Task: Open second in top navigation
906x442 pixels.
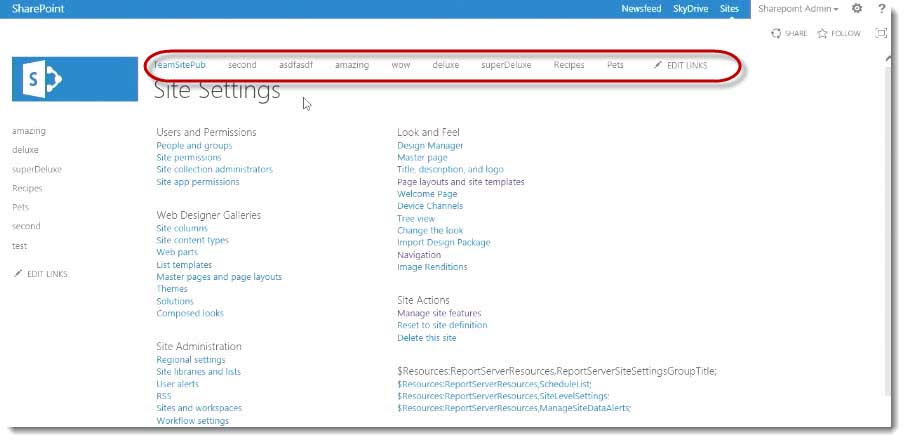Action: click(x=242, y=65)
